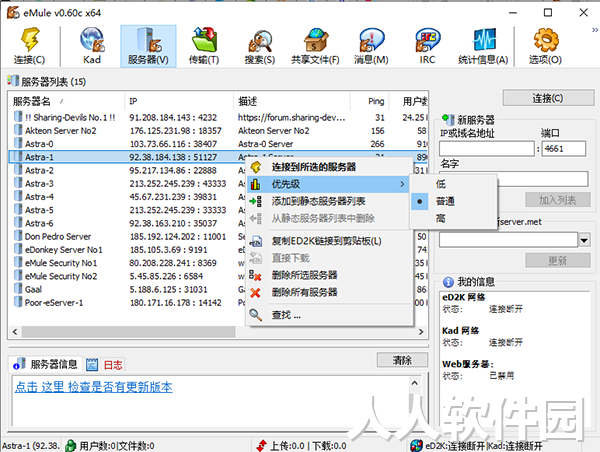Sort by Server Name column header

66,101
